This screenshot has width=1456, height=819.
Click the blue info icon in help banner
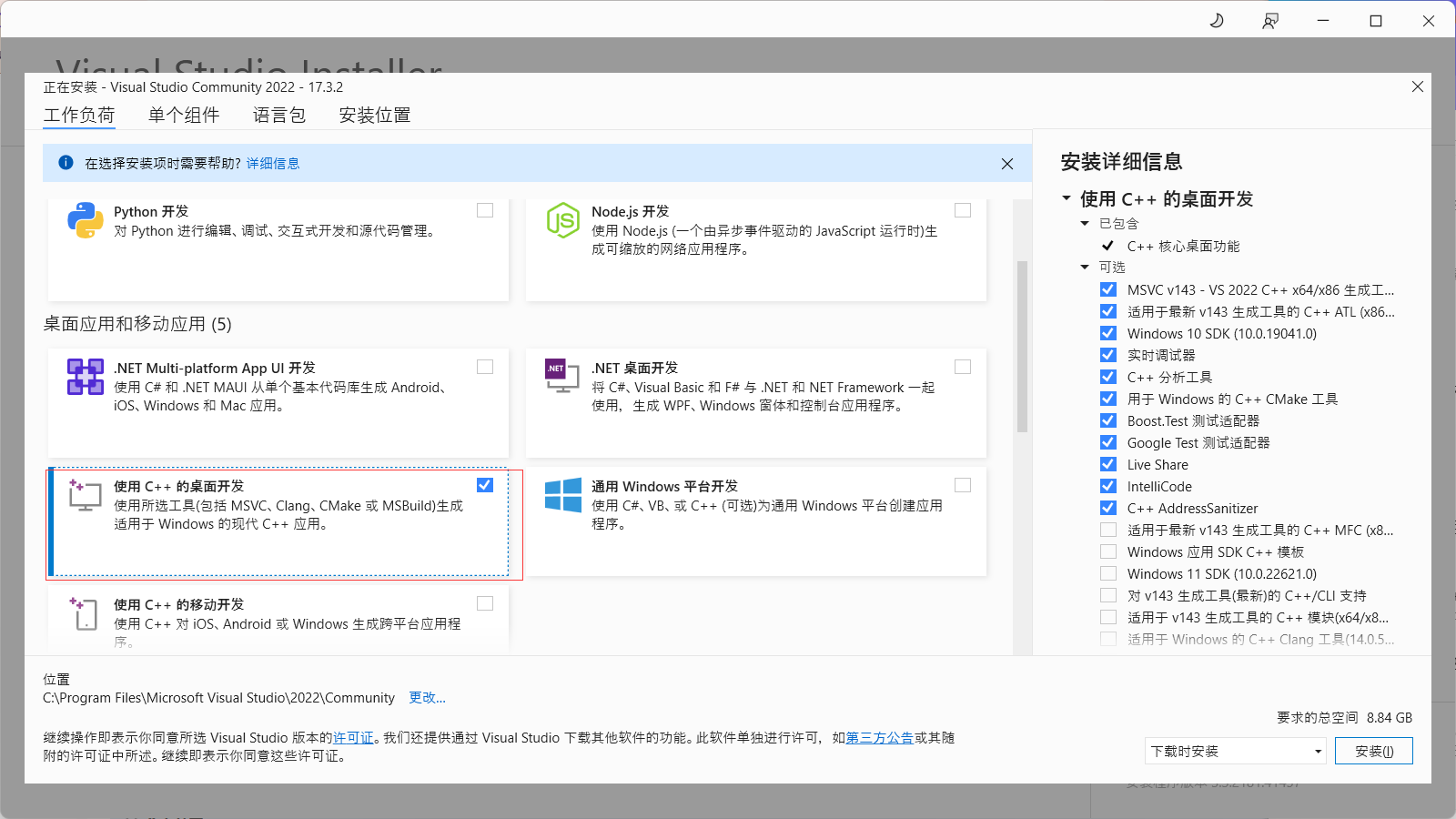(x=66, y=163)
